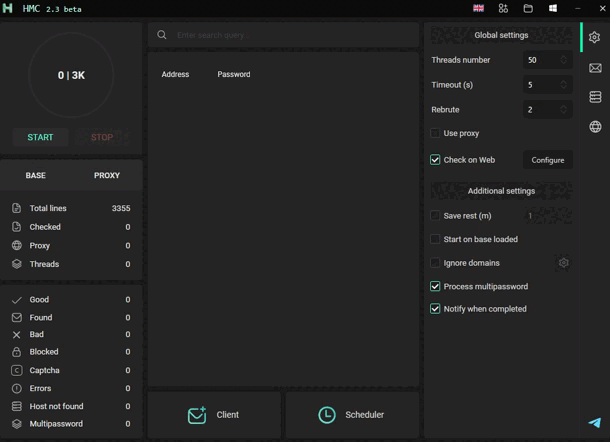Click the Good checkmark icon

click(x=16, y=300)
